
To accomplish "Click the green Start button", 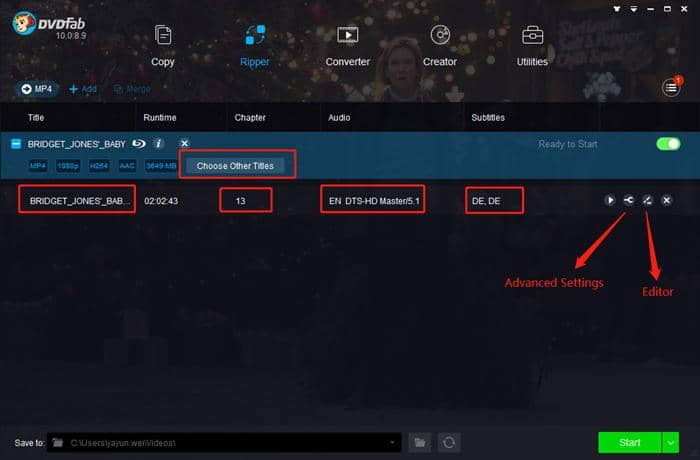I will coord(629,443).
